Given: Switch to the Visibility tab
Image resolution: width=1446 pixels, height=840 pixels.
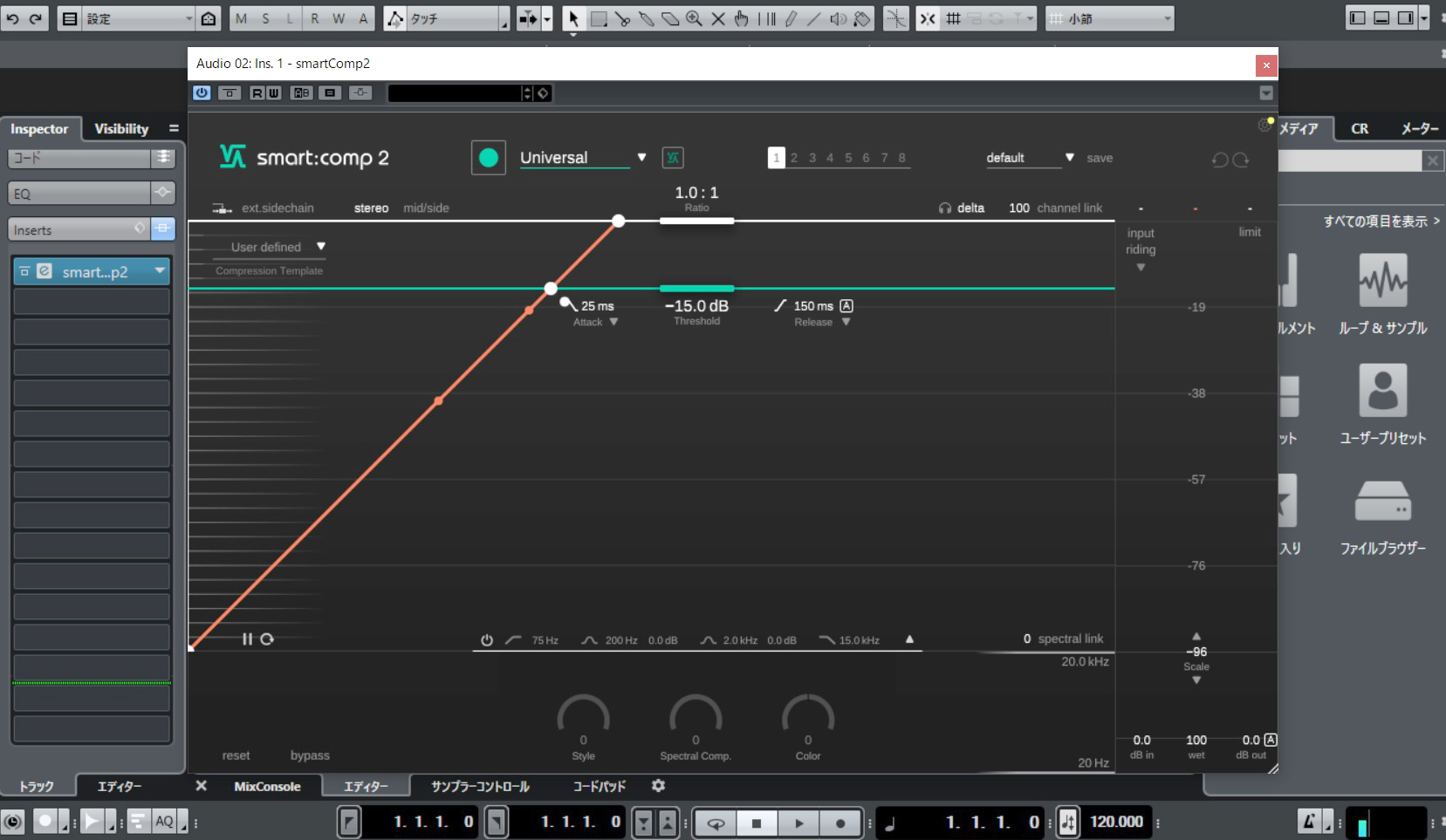Looking at the screenshot, I should pyautogui.click(x=121, y=129).
